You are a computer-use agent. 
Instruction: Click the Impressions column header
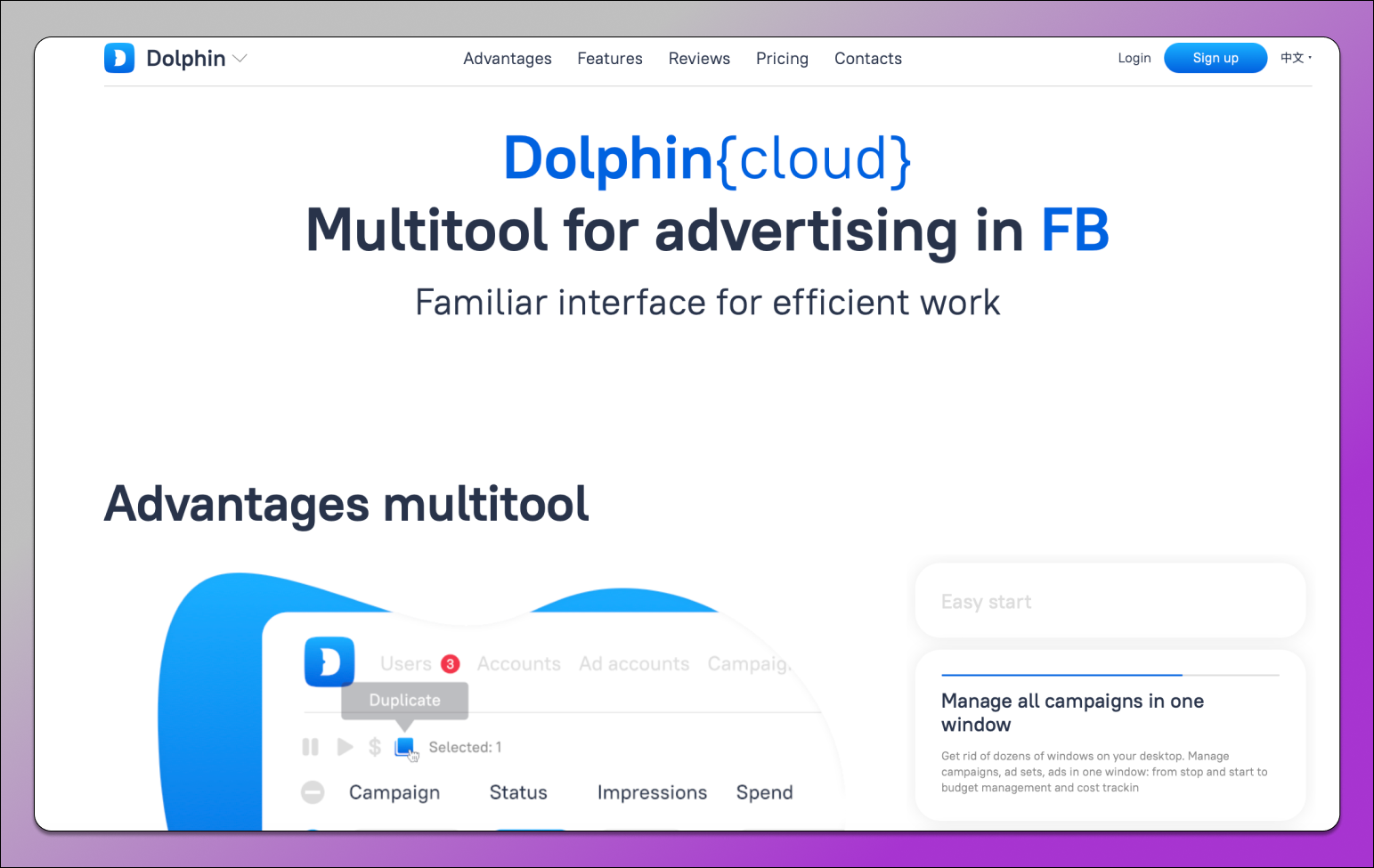tap(652, 792)
